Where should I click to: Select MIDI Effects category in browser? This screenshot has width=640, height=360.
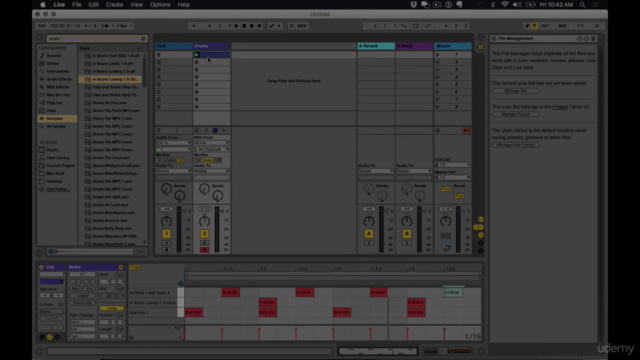58,87
